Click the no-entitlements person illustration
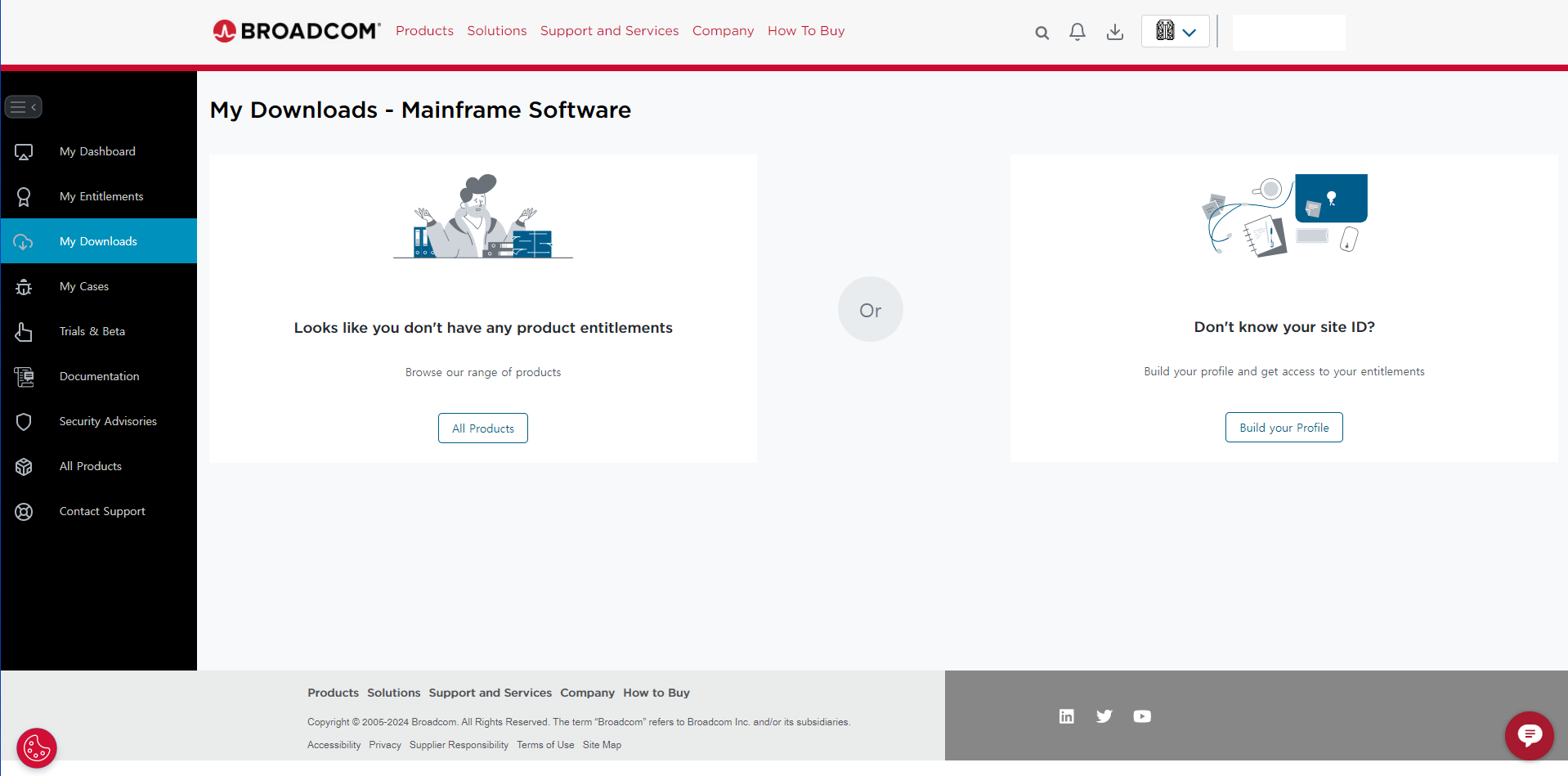 tap(483, 217)
